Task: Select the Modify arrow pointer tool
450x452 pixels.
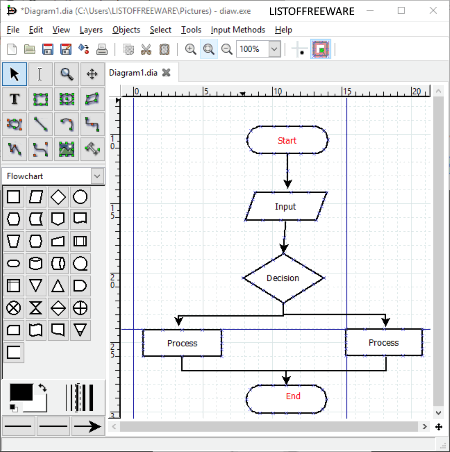Action: 14,74
